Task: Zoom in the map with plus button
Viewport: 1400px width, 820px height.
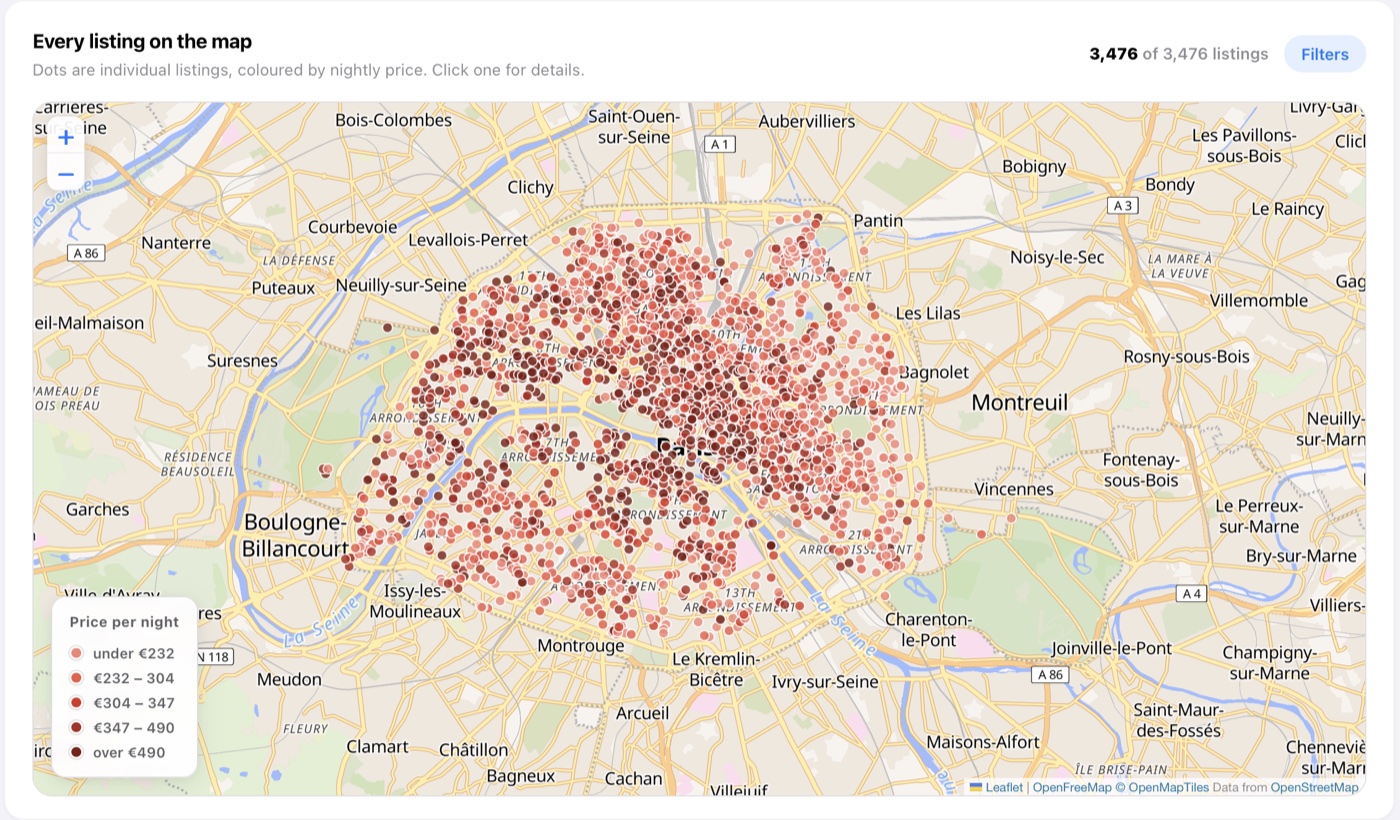Action: [66, 138]
